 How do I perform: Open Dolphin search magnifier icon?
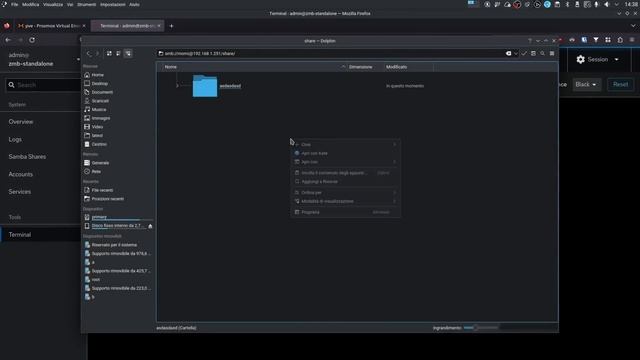coord(542,53)
